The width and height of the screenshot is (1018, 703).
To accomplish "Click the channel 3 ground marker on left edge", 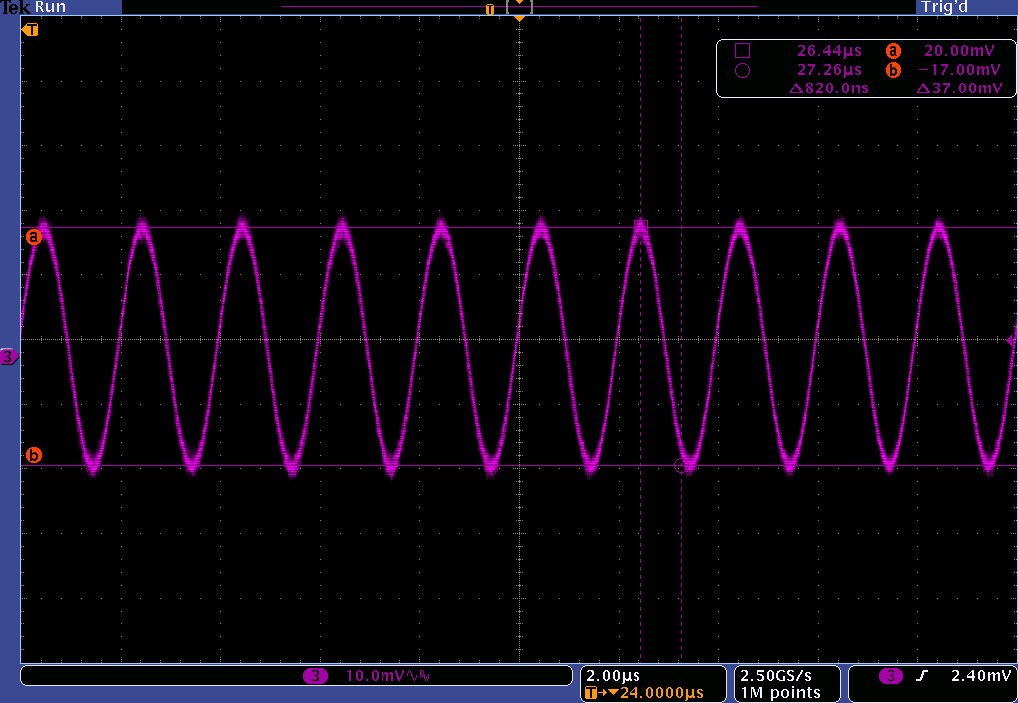I will pyautogui.click(x=8, y=356).
